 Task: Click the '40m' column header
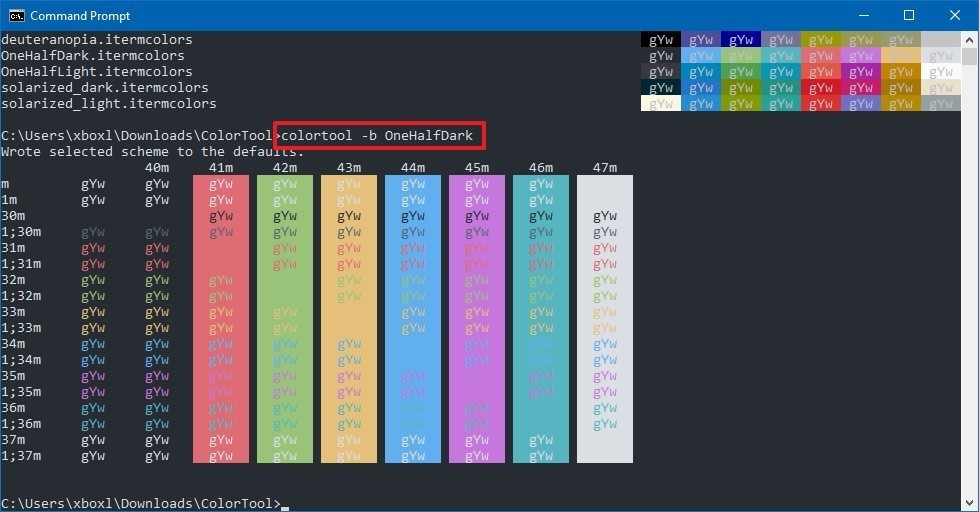point(157,167)
